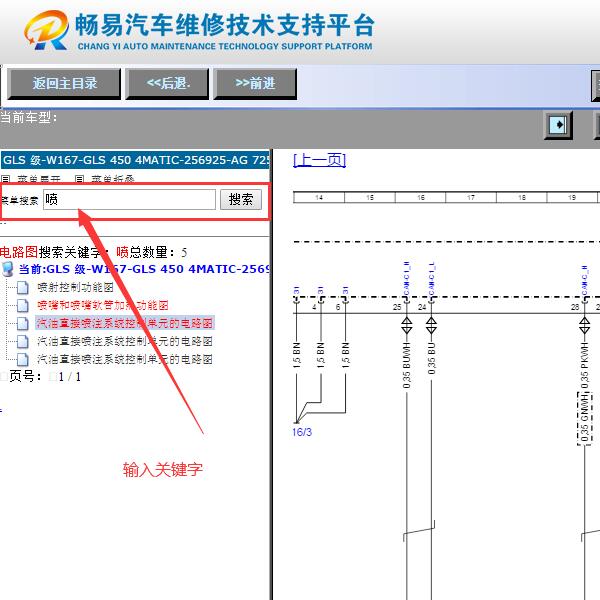Click pin number 24 in diagram
Viewport: 600px width, 600px height.
pyautogui.click(x=422, y=307)
